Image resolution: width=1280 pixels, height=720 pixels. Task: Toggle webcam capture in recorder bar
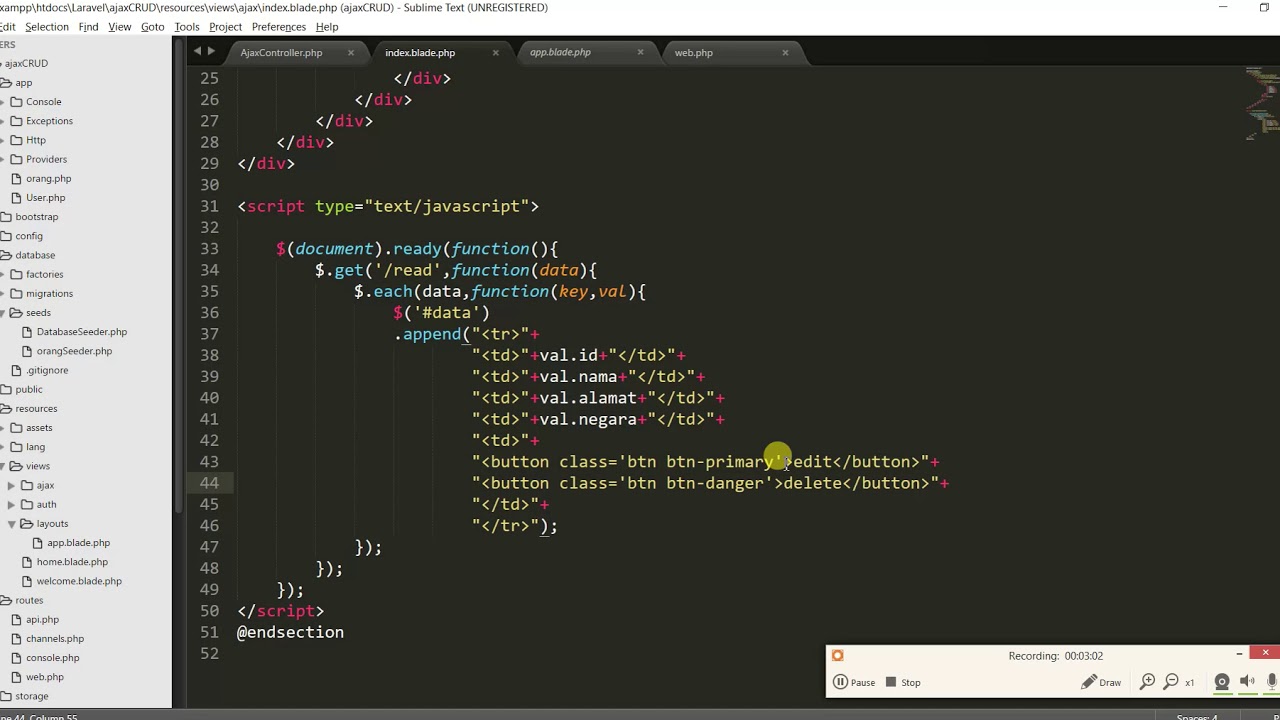pyautogui.click(x=1222, y=682)
